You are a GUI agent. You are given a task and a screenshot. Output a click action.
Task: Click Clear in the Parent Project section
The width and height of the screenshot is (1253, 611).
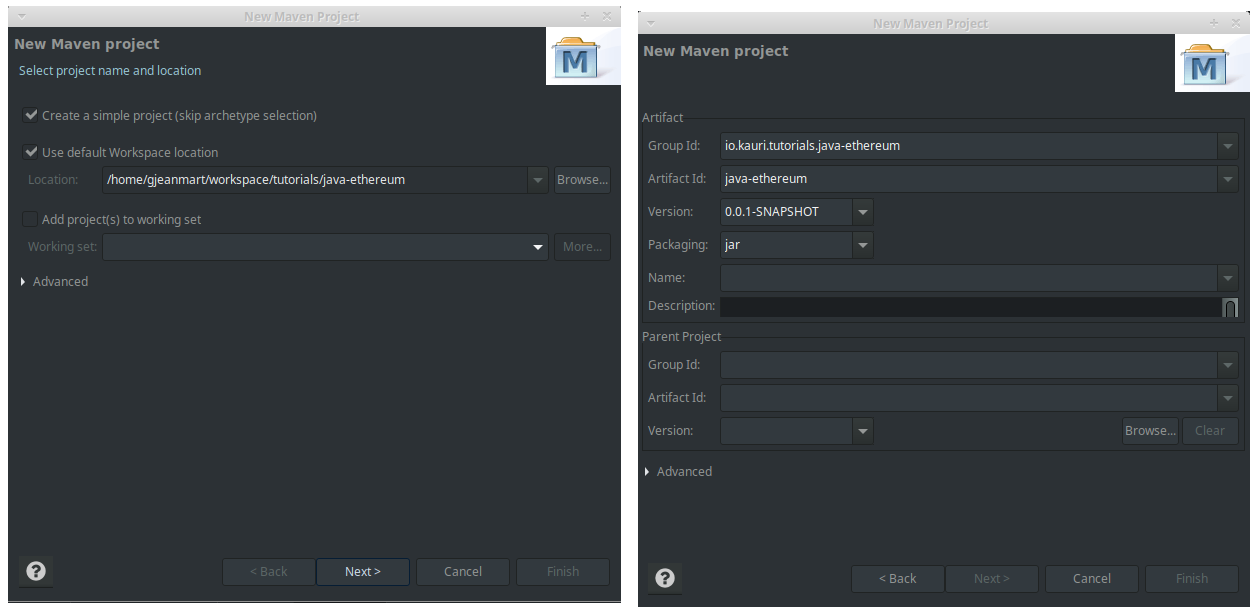(1210, 431)
